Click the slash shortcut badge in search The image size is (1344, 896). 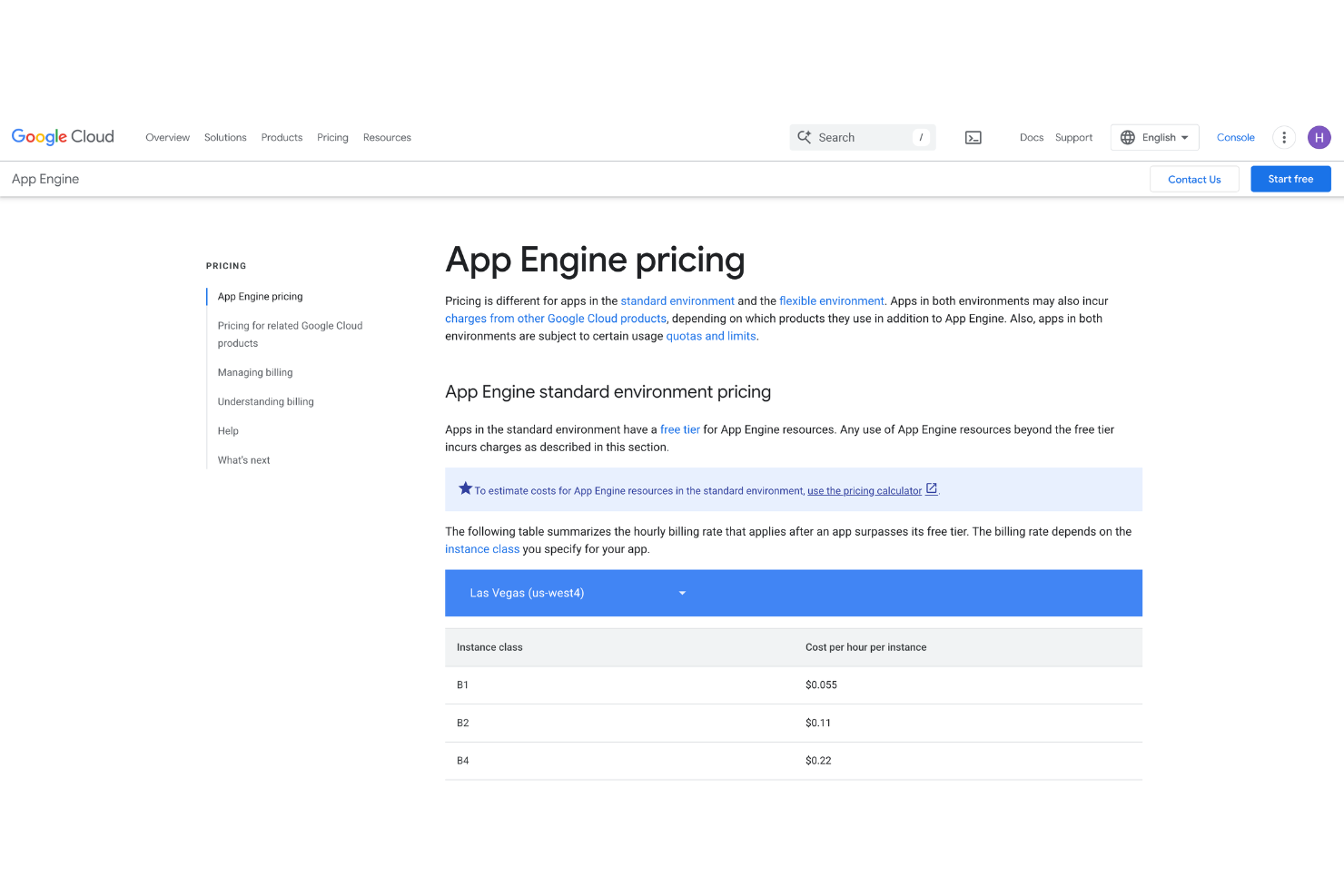click(921, 137)
